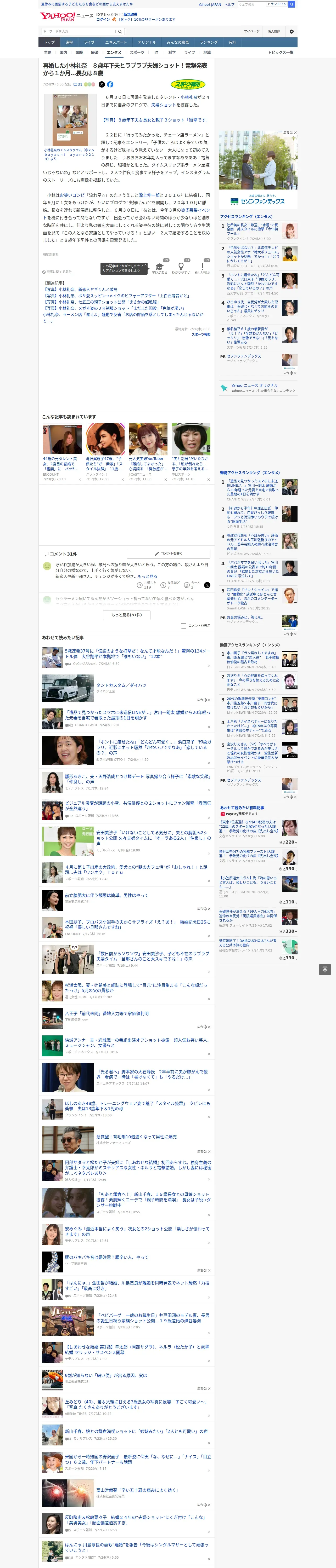Click the back-to-top arrow button
This screenshot has height=1568, width=336.
tap(325, 969)
